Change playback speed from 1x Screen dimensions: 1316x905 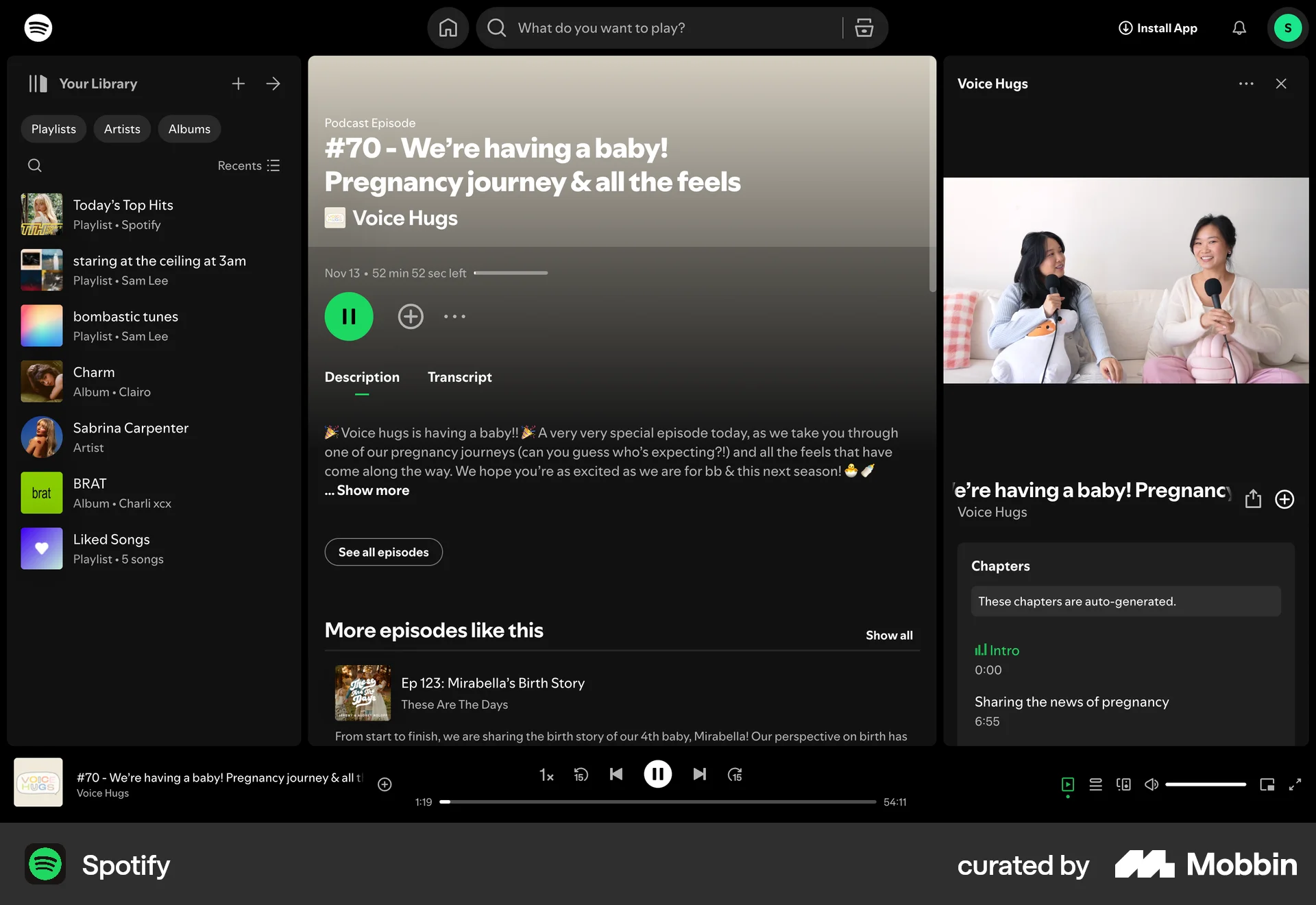pos(546,774)
